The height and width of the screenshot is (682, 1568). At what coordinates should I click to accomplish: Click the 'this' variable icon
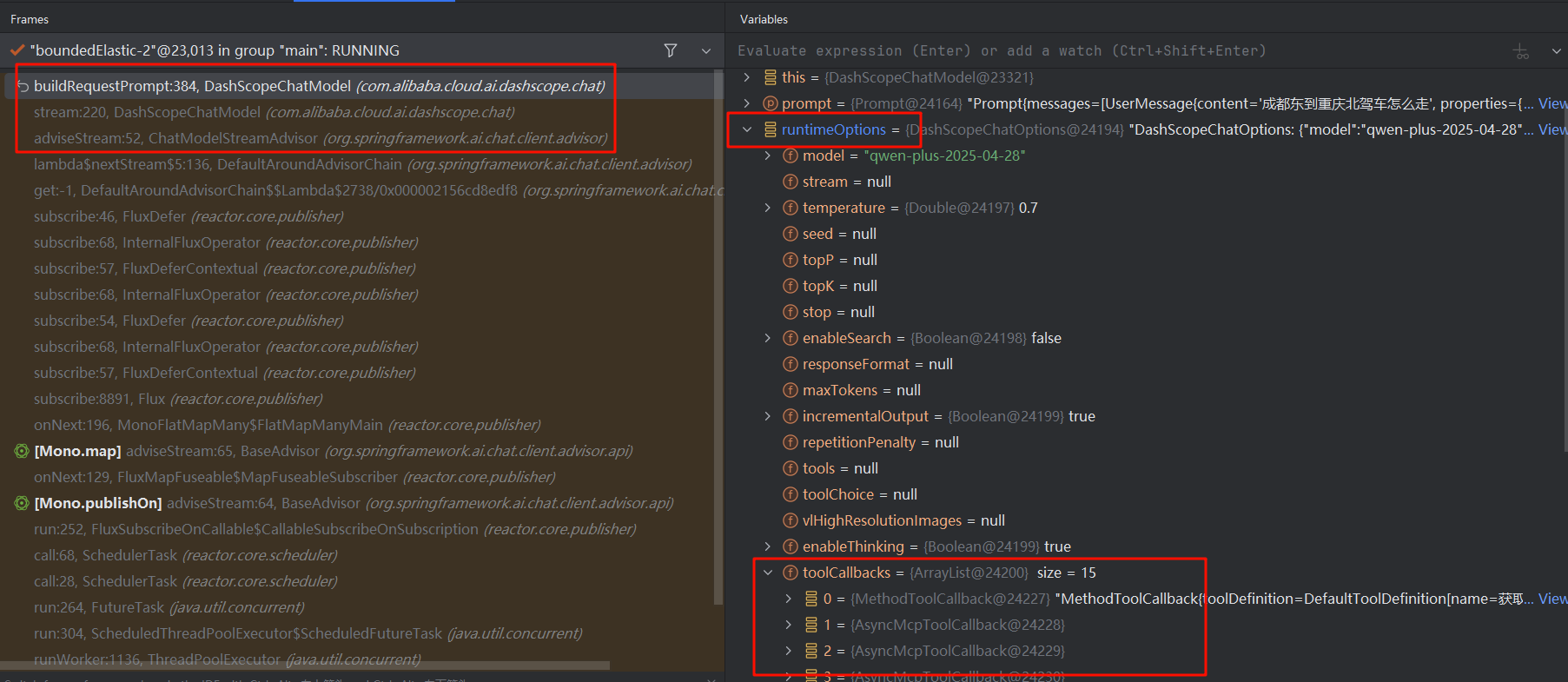pyautogui.click(x=770, y=77)
